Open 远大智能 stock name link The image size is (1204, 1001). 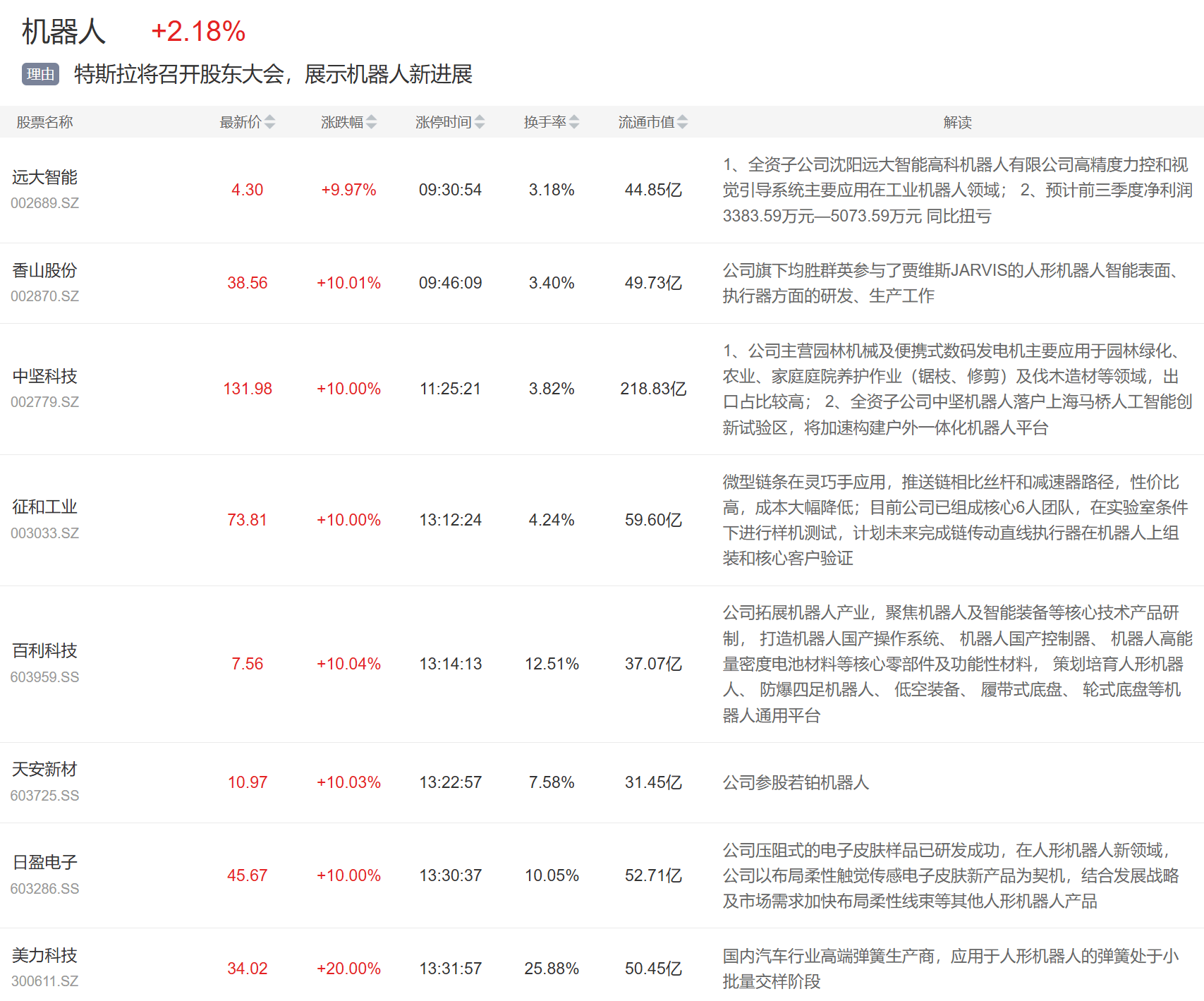click(x=44, y=177)
